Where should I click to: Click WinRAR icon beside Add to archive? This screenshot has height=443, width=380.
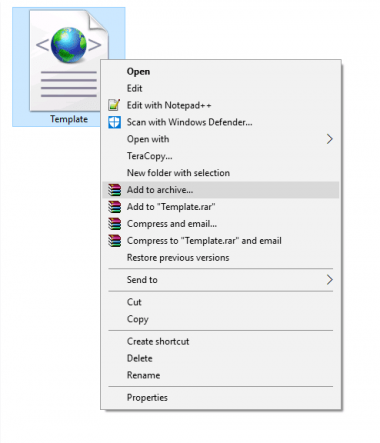tap(114, 190)
